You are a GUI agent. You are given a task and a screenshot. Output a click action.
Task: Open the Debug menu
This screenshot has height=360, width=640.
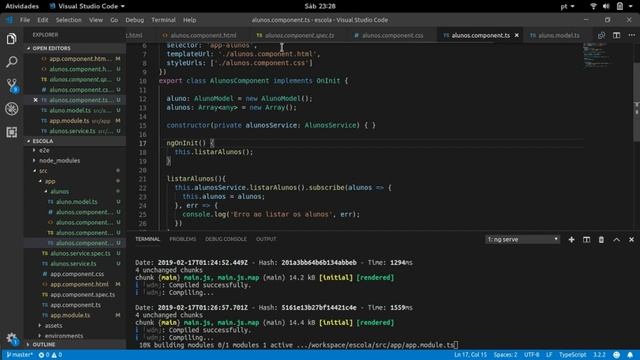pos(134,20)
